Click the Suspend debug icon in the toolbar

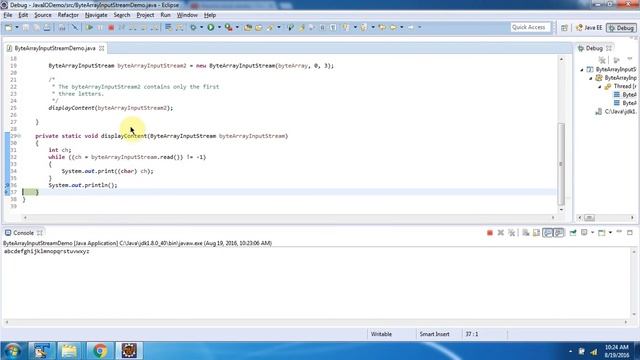click(100, 27)
